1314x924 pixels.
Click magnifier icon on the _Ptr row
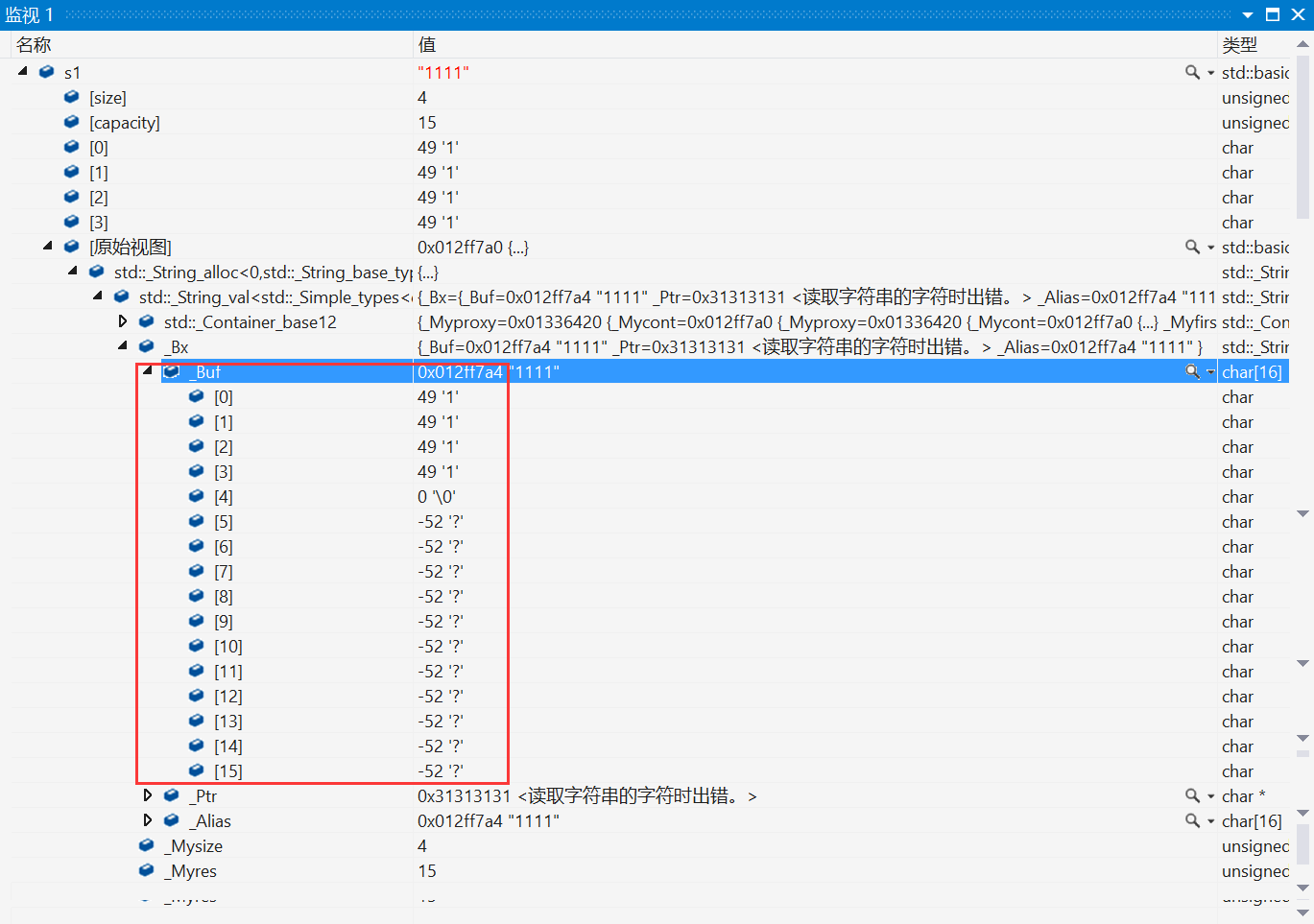click(x=1192, y=795)
